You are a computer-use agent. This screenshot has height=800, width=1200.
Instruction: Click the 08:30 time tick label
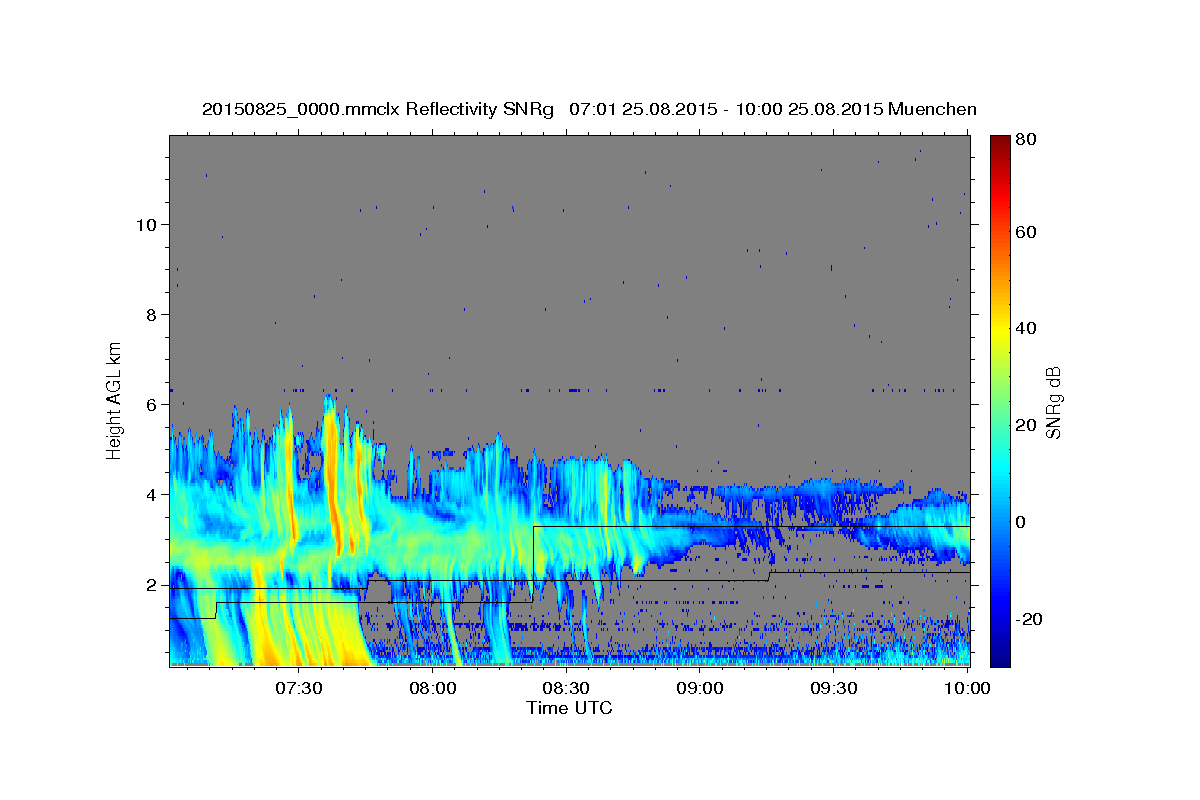(567, 688)
